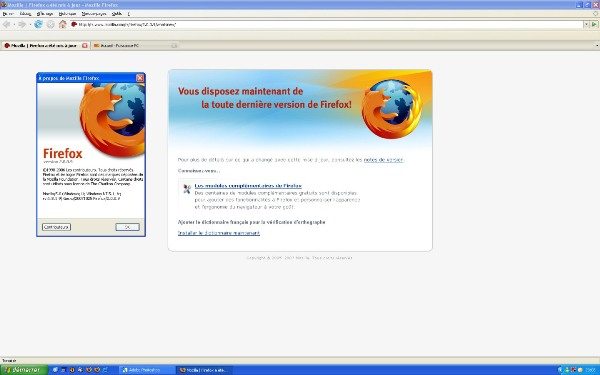Click the Firefox globe logo in page banner
Image resolution: width=600 pixels, height=375 pixels.
(x=391, y=109)
